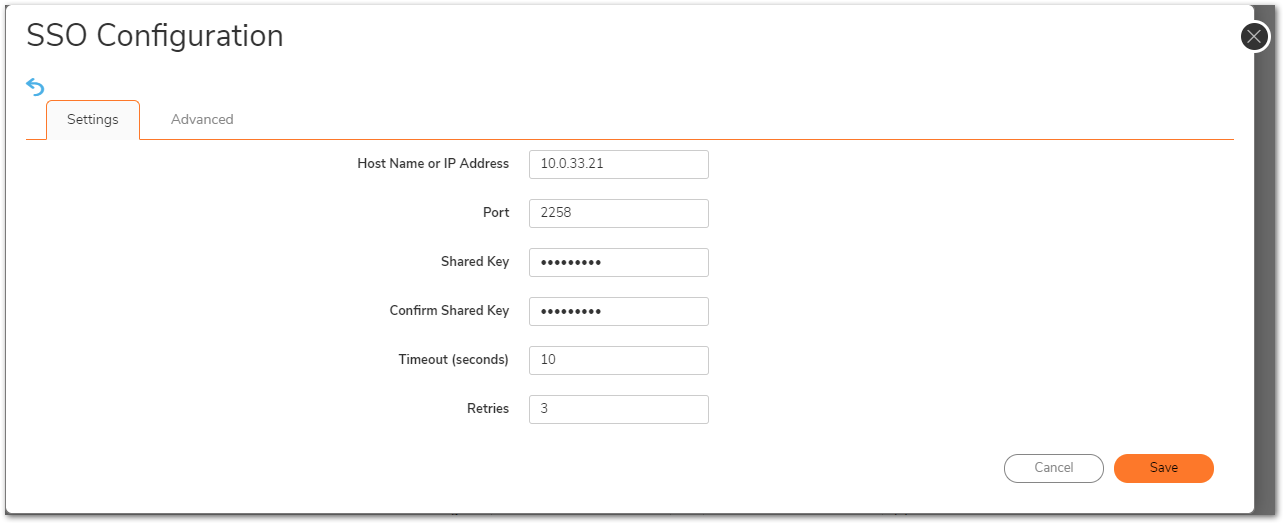Image resolution: width=1284 pixels, height=524 pixels.
Task: Switch to the Advanced tab
Action: pos(202,119)
